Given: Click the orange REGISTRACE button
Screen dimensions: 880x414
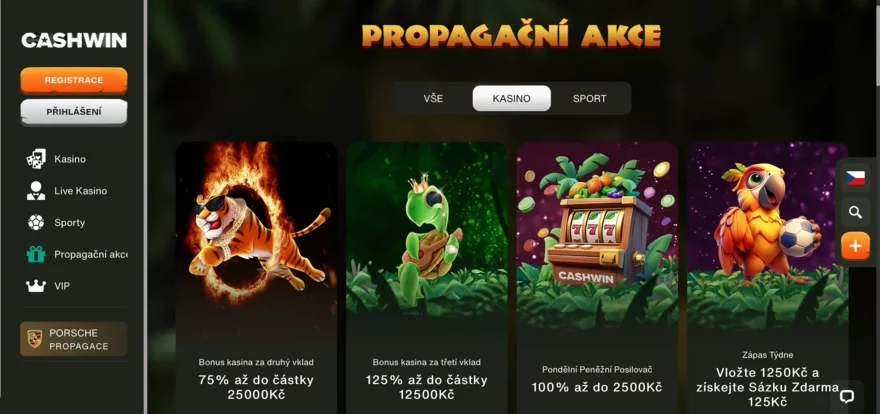Looking at the screenshot, I should pyautogui.click(x=74, y=80).
